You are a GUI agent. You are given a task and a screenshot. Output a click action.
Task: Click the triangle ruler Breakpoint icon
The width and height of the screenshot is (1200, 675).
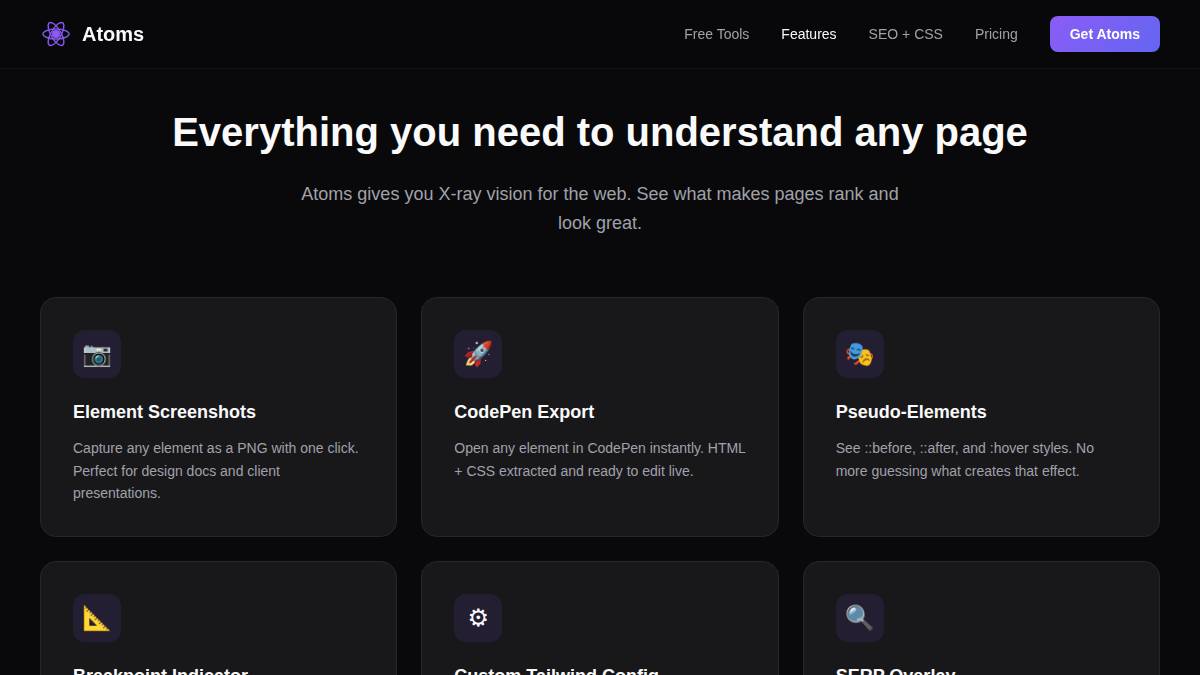point(97,618)
